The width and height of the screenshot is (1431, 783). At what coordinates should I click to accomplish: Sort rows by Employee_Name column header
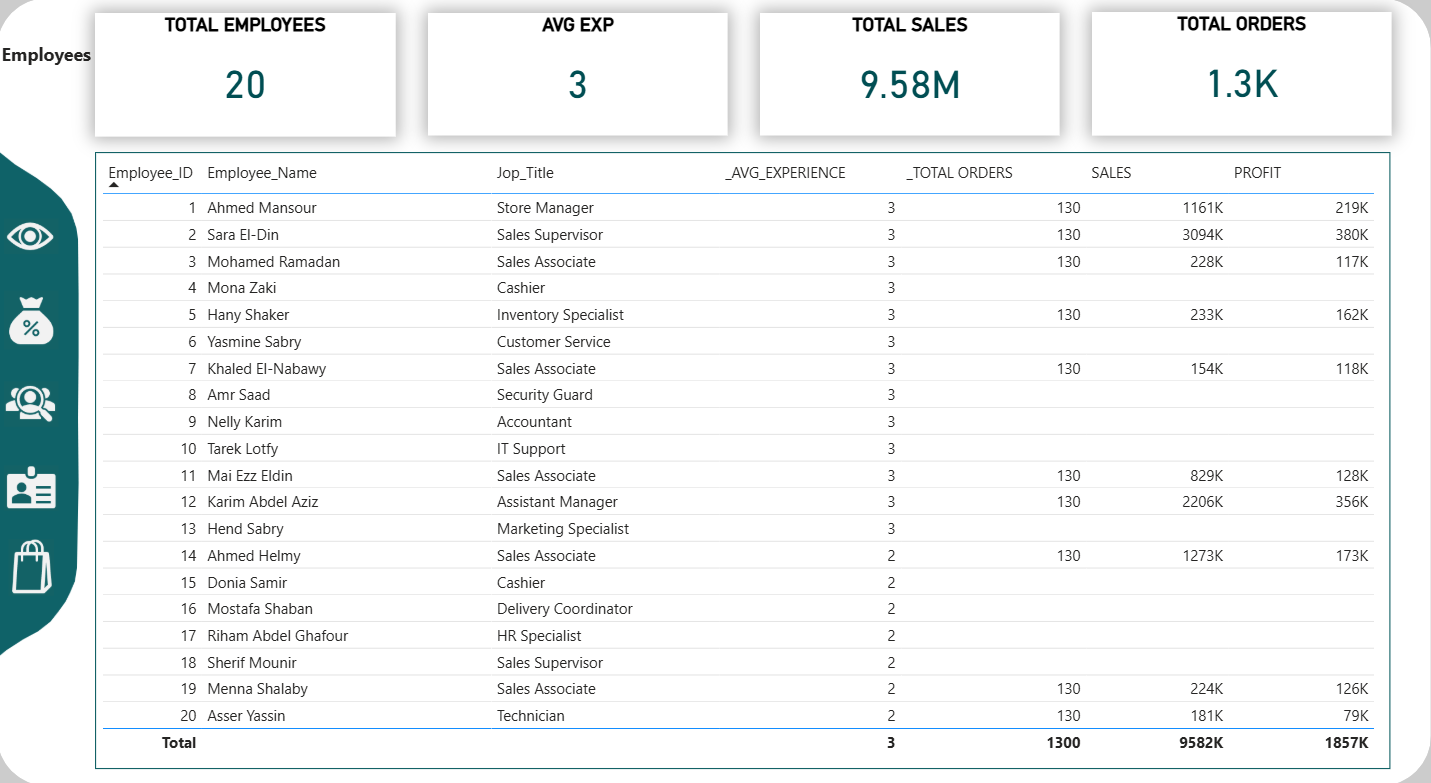click(261, 172)
